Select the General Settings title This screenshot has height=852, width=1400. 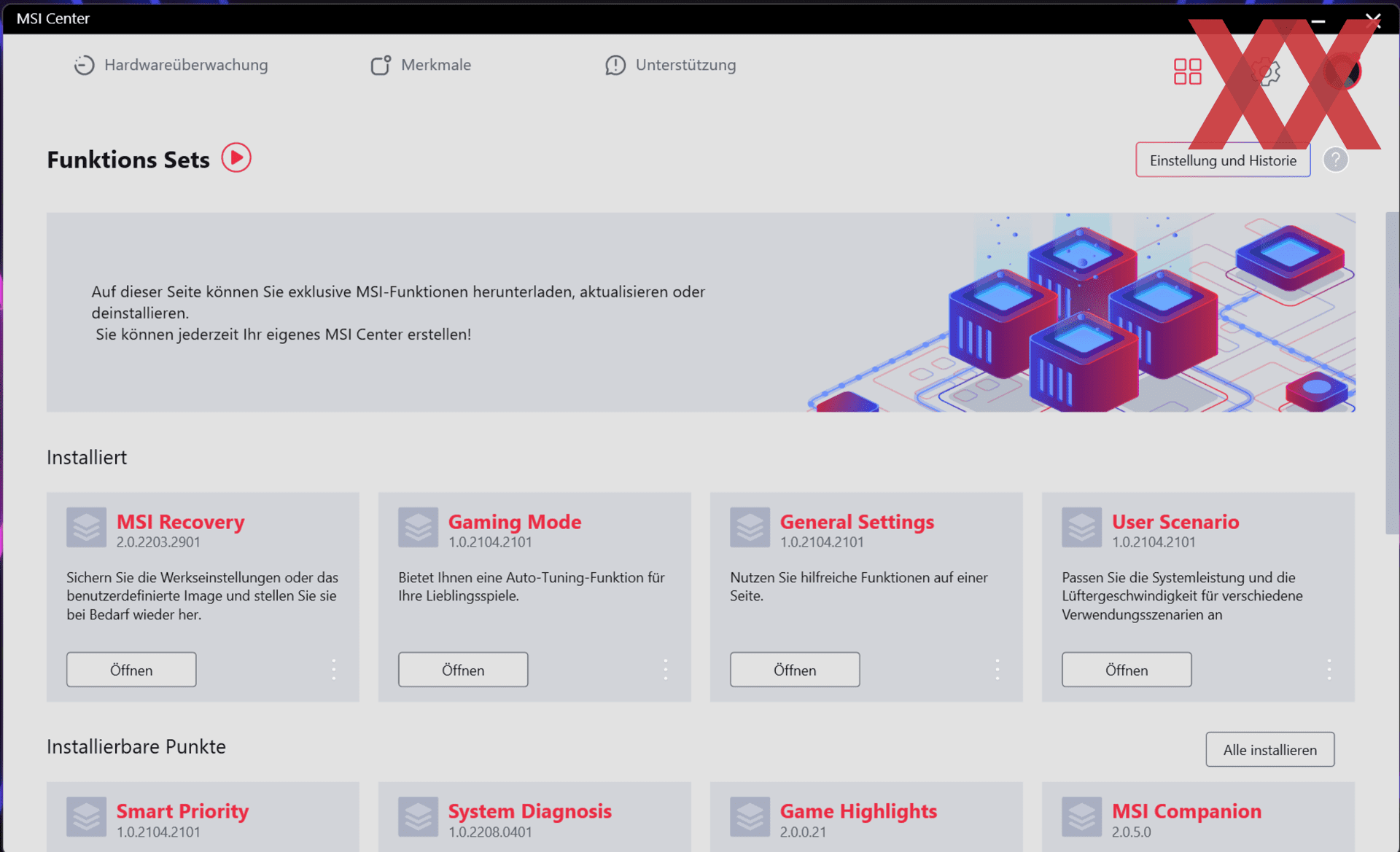[x=857, y=522]
